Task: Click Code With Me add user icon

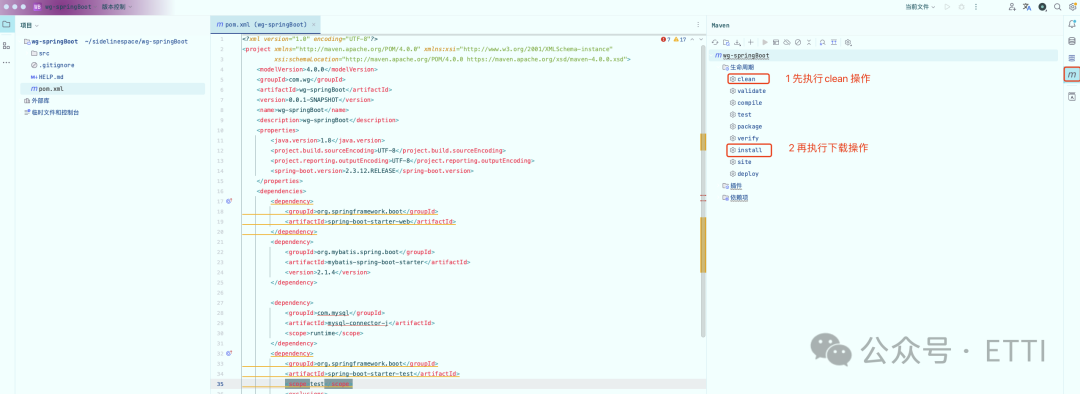Action: click(x=1012, y=6)
